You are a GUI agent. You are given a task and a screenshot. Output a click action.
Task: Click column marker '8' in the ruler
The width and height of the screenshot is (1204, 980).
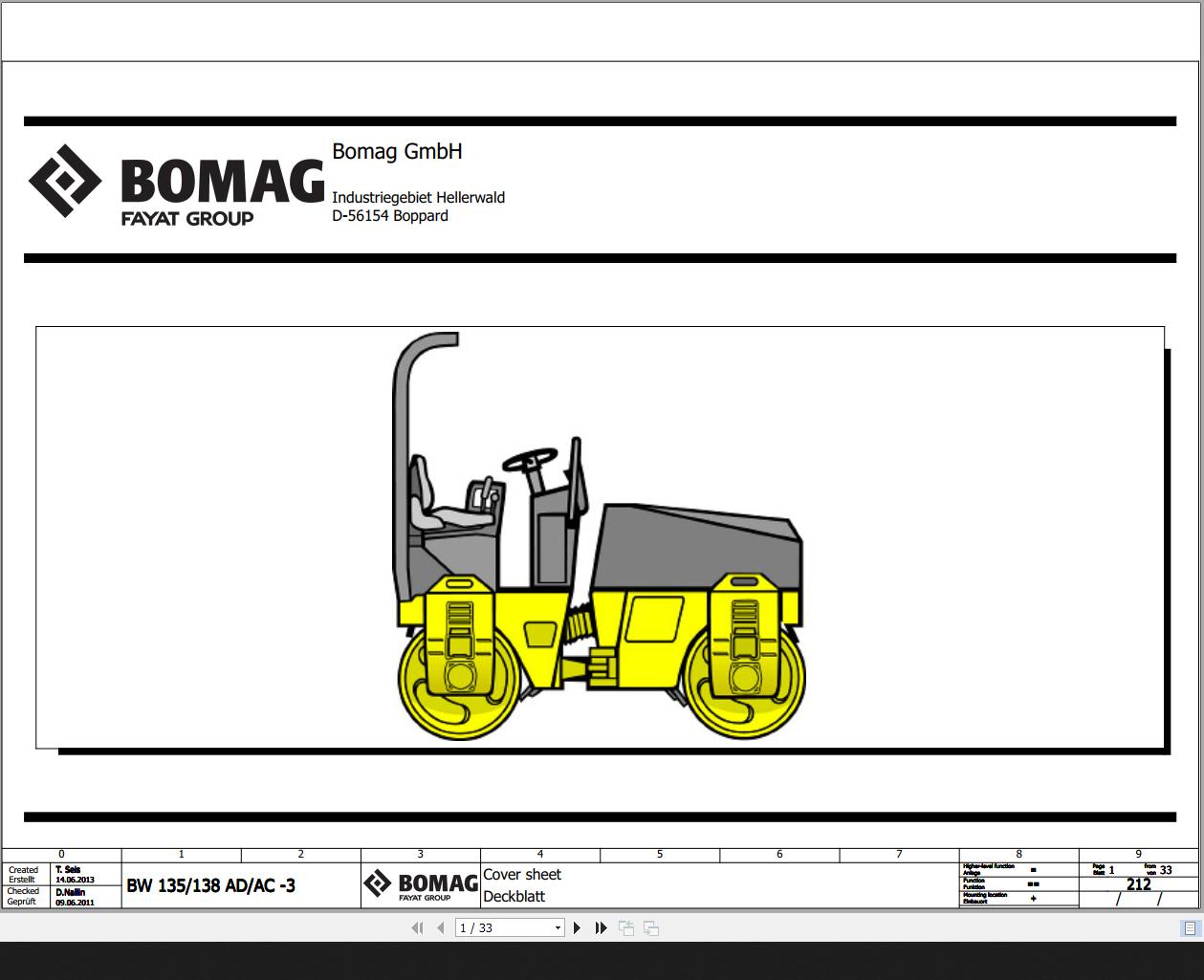click(x=1018, y=854)
